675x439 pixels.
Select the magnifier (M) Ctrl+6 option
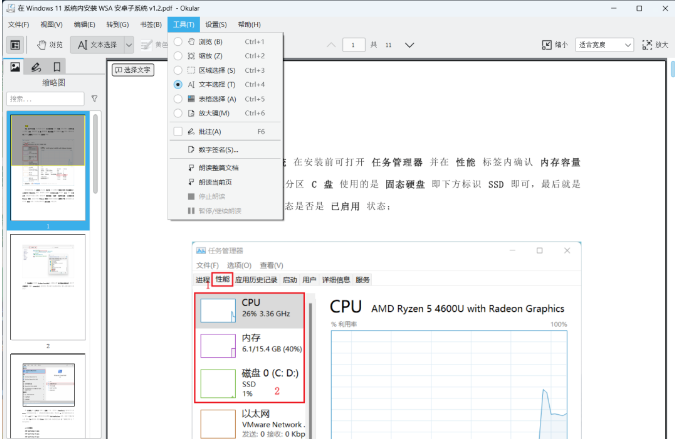[x=226, y=113]
